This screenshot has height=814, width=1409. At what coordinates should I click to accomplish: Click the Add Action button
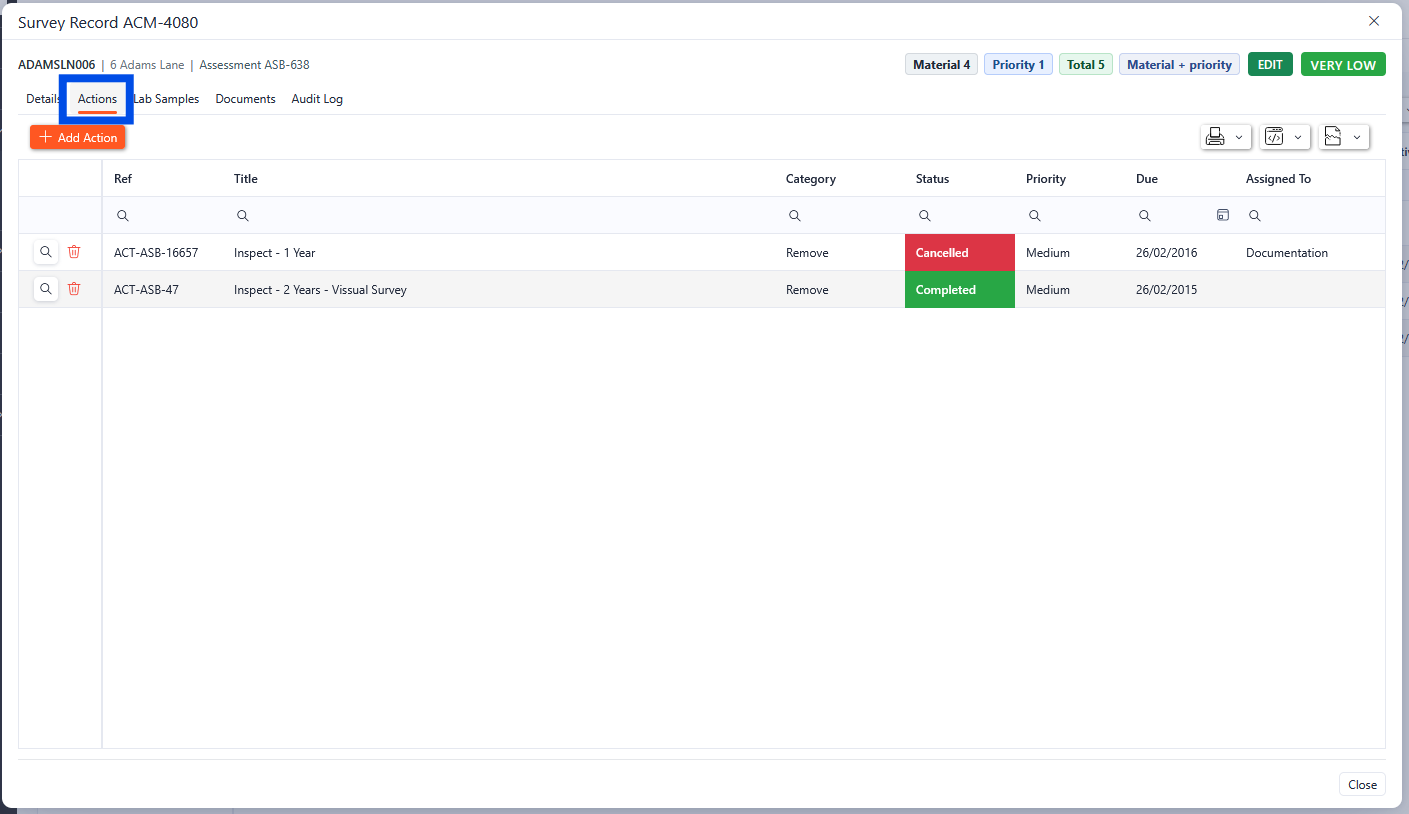pos(78,137)
